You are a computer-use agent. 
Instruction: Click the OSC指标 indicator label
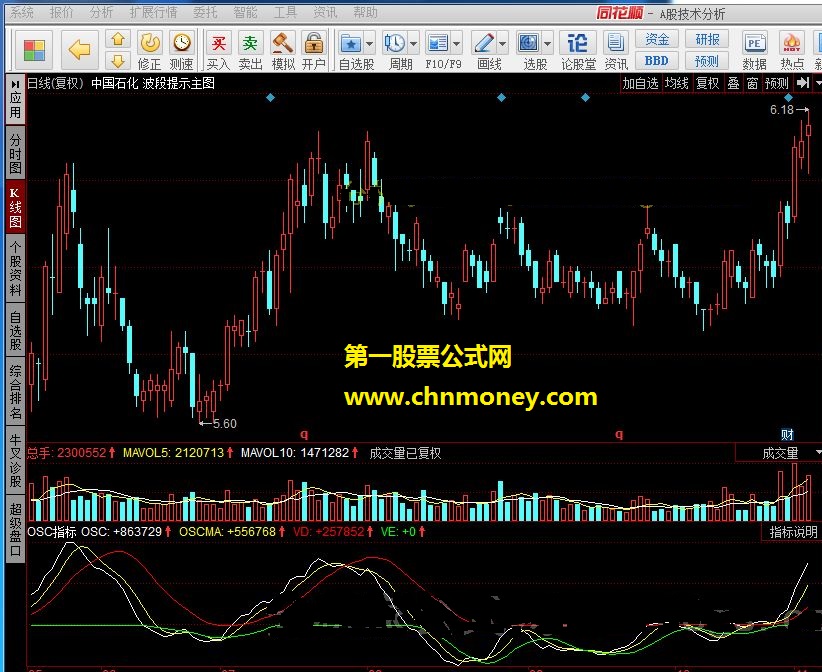tap(52, 532)
